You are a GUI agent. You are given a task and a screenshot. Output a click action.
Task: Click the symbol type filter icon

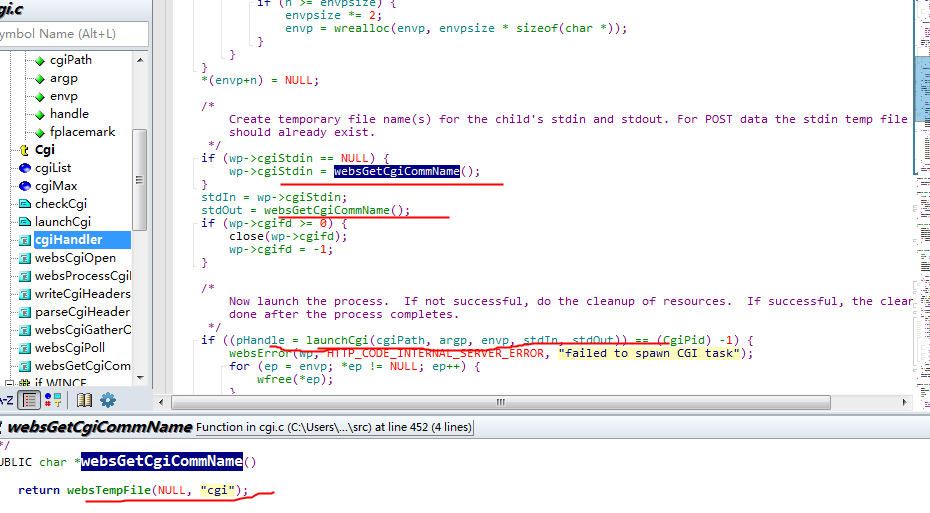(x=53, y=400)
